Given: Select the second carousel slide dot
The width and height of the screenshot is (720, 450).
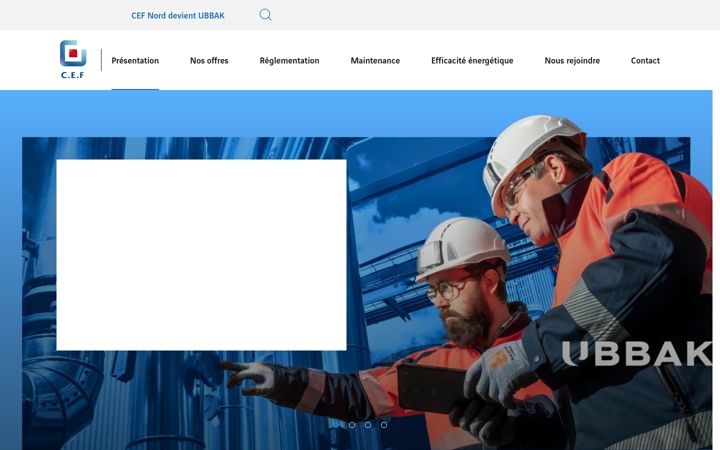Looking at the screenshot, I should (x=368, y=425).
